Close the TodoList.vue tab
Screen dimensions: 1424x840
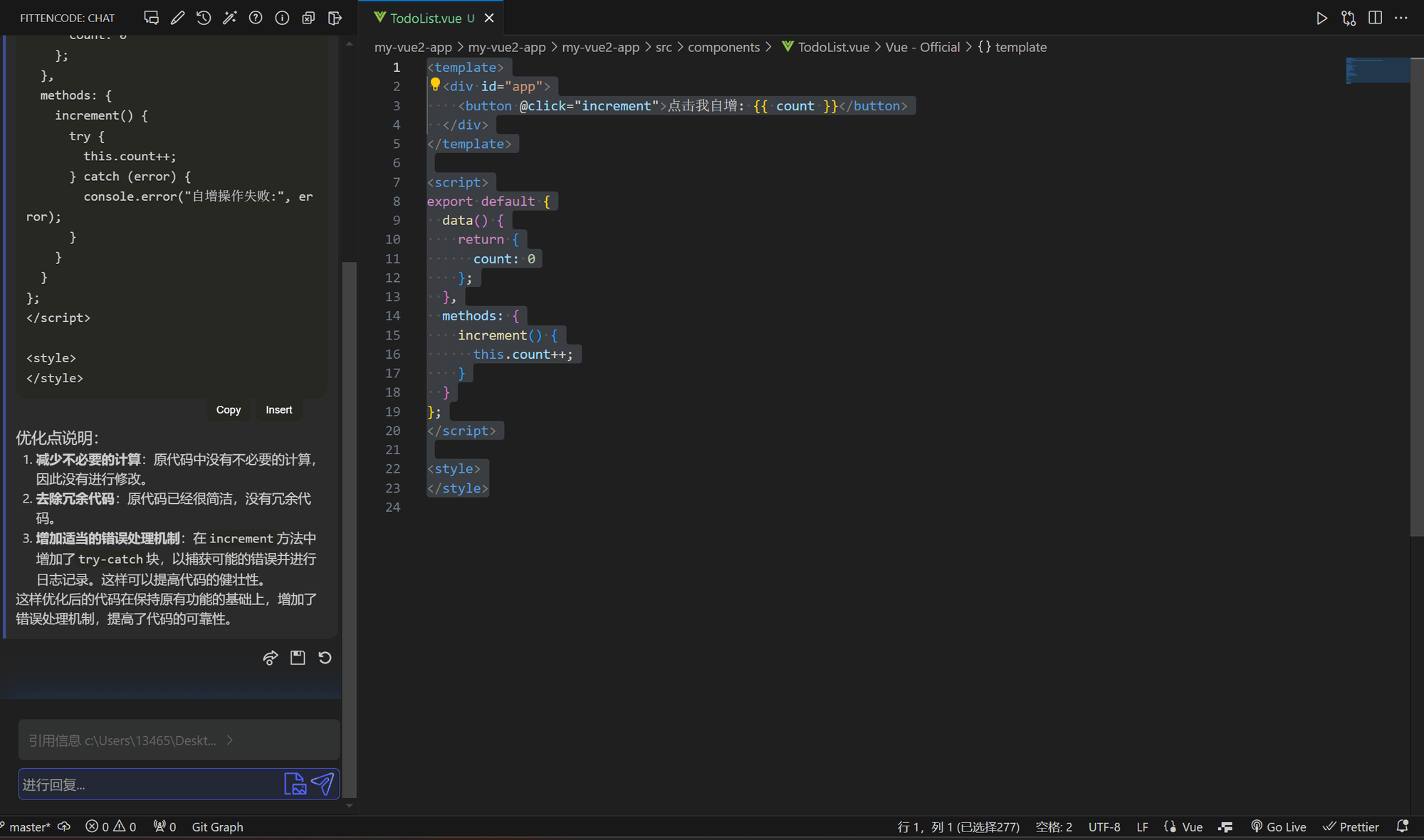point(489,18)
